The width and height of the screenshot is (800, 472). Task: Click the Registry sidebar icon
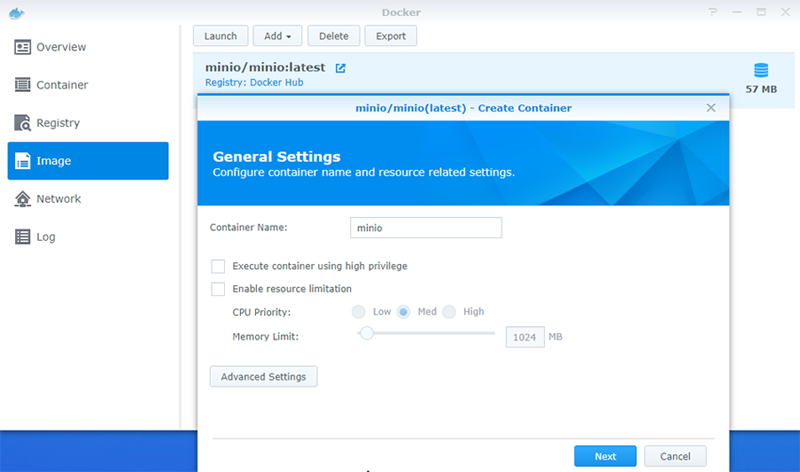(22, 123)
